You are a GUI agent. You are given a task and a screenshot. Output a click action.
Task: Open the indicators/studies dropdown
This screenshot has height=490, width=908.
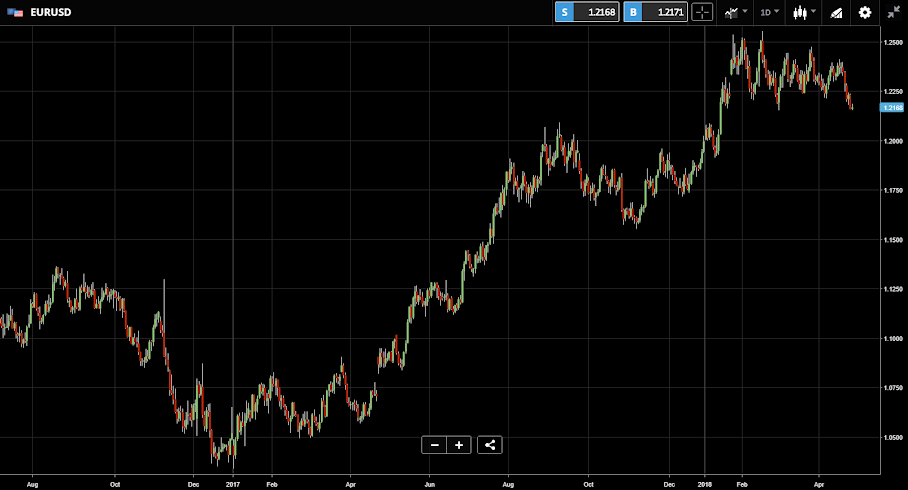pos(735,12)
